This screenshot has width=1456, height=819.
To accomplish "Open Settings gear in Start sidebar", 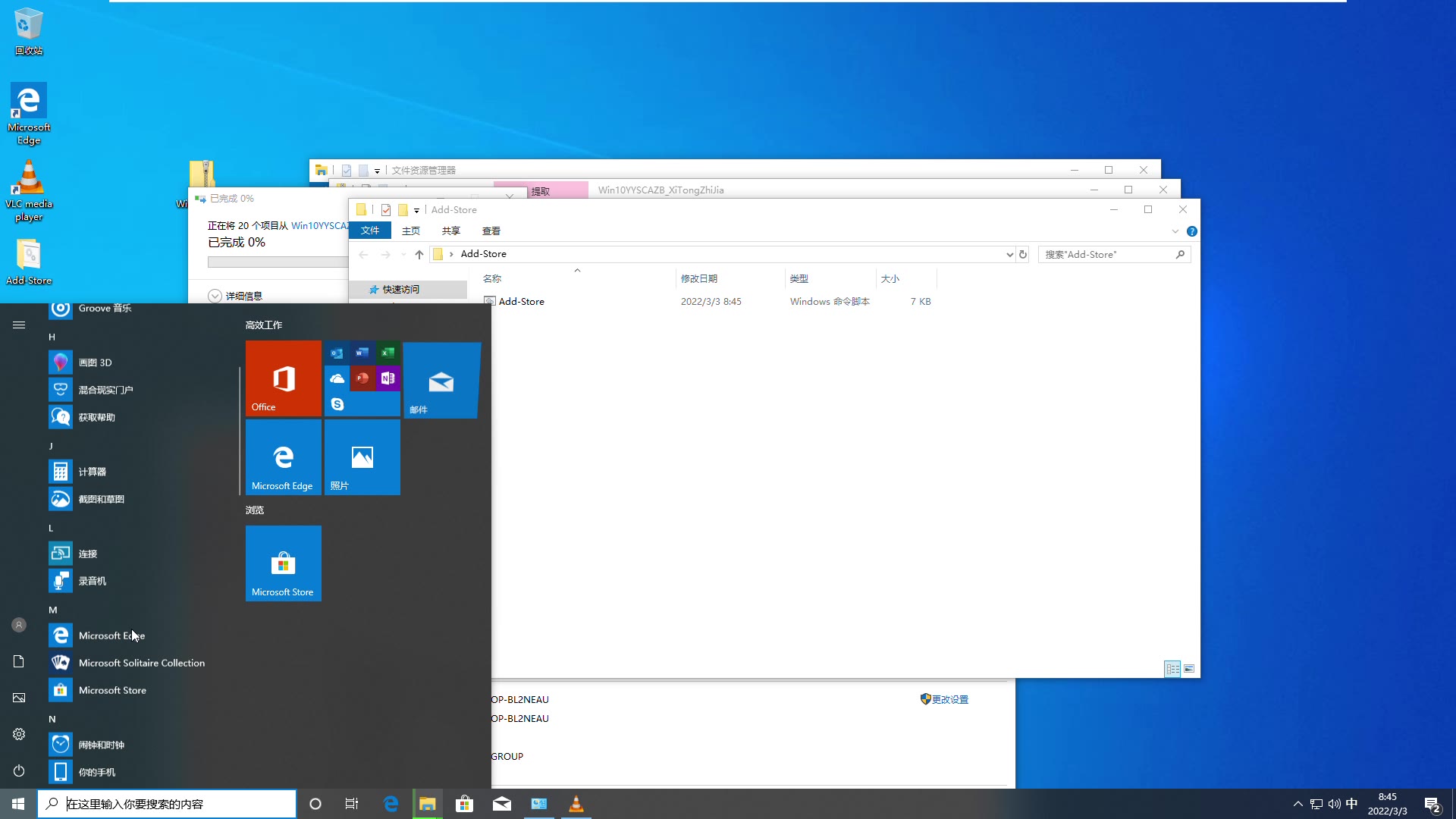I will [x=19, y=734].
